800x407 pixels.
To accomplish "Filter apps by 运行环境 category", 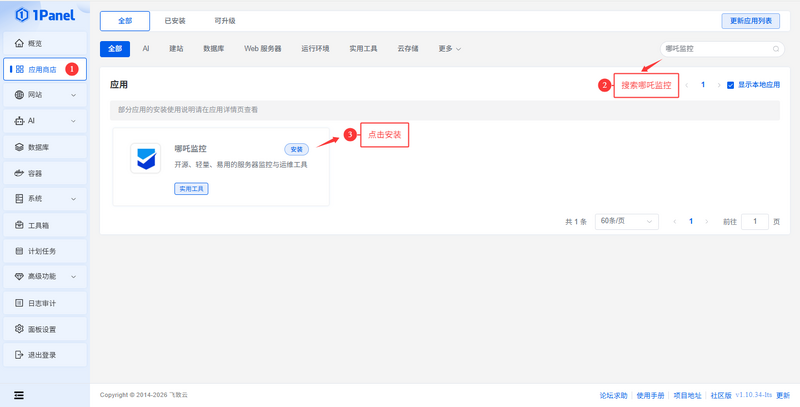I will 315,49.
